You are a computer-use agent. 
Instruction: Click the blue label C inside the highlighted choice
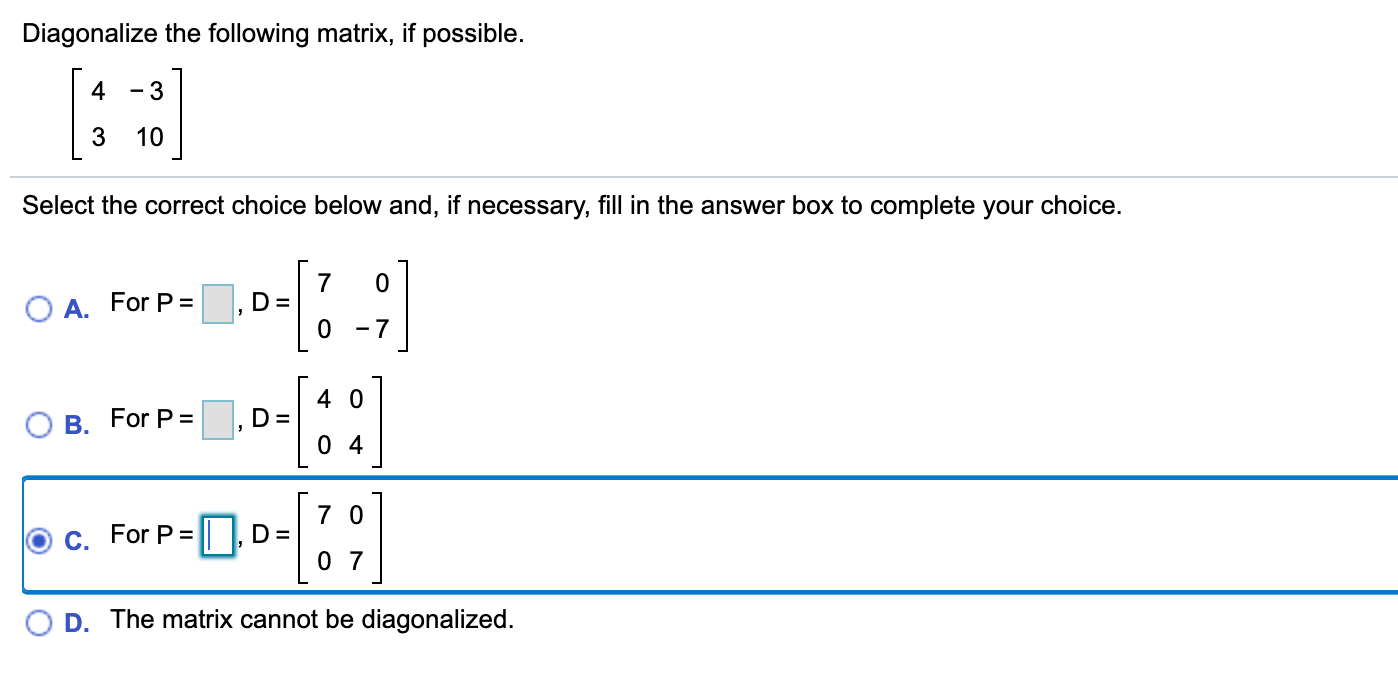click(74, 541)
